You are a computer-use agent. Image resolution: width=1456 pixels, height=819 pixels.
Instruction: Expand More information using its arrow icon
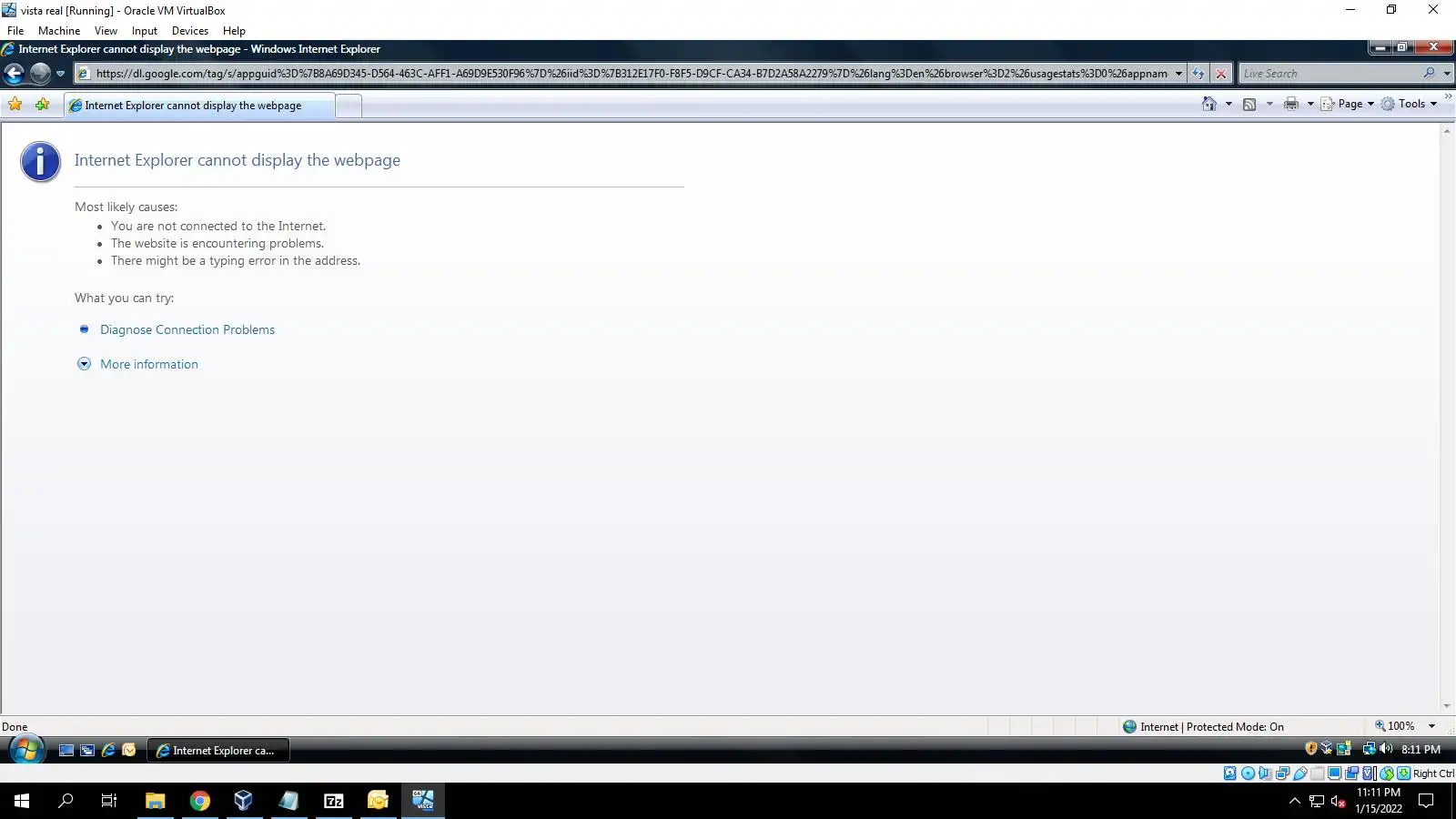pos(84,364)
